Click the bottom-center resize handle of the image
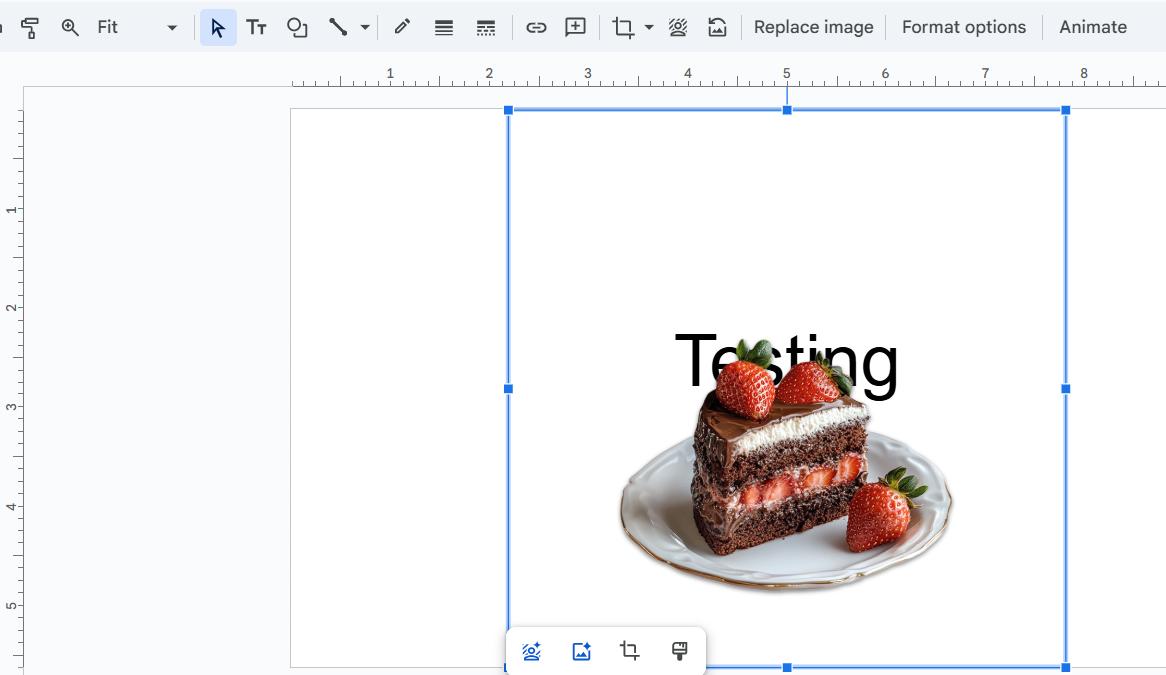This screenshot has height=675, width=1166. pos(787,668)
